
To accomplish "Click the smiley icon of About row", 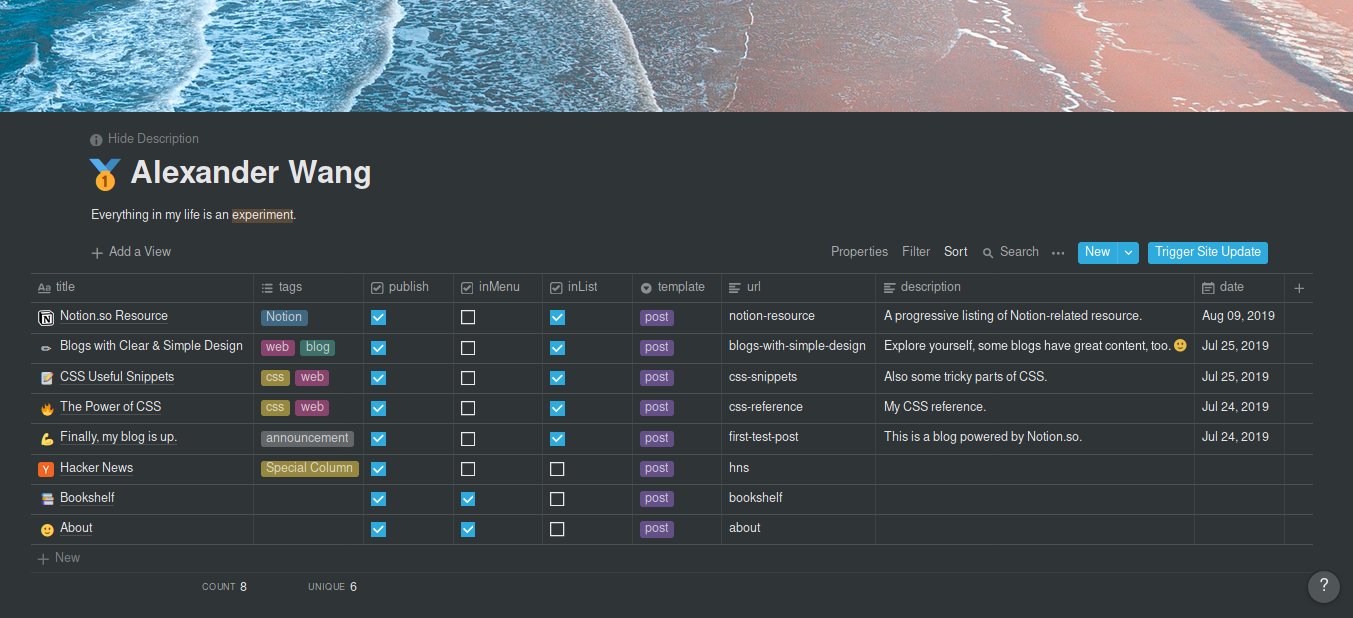I will (x=46, y=529).
